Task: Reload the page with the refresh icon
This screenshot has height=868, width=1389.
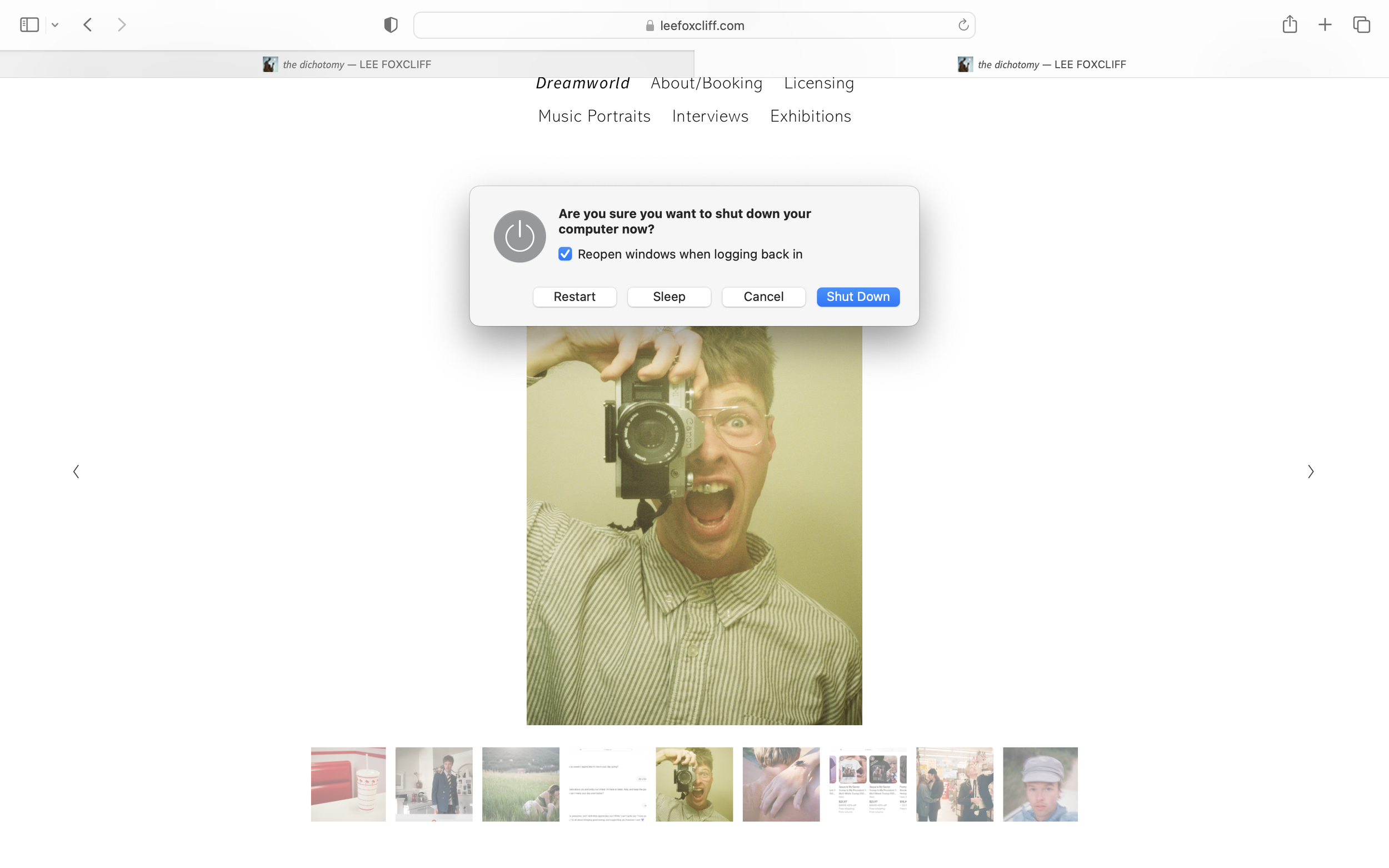Action: pyautogui.click(x=963, y=24)
